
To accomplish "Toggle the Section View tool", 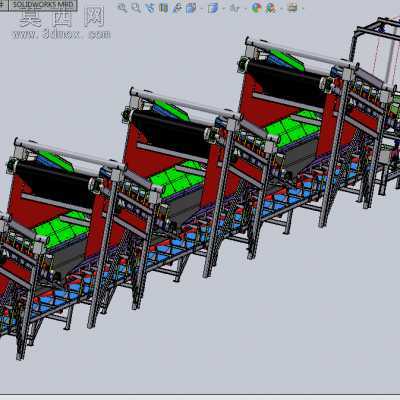I will [x=163, y=8].
